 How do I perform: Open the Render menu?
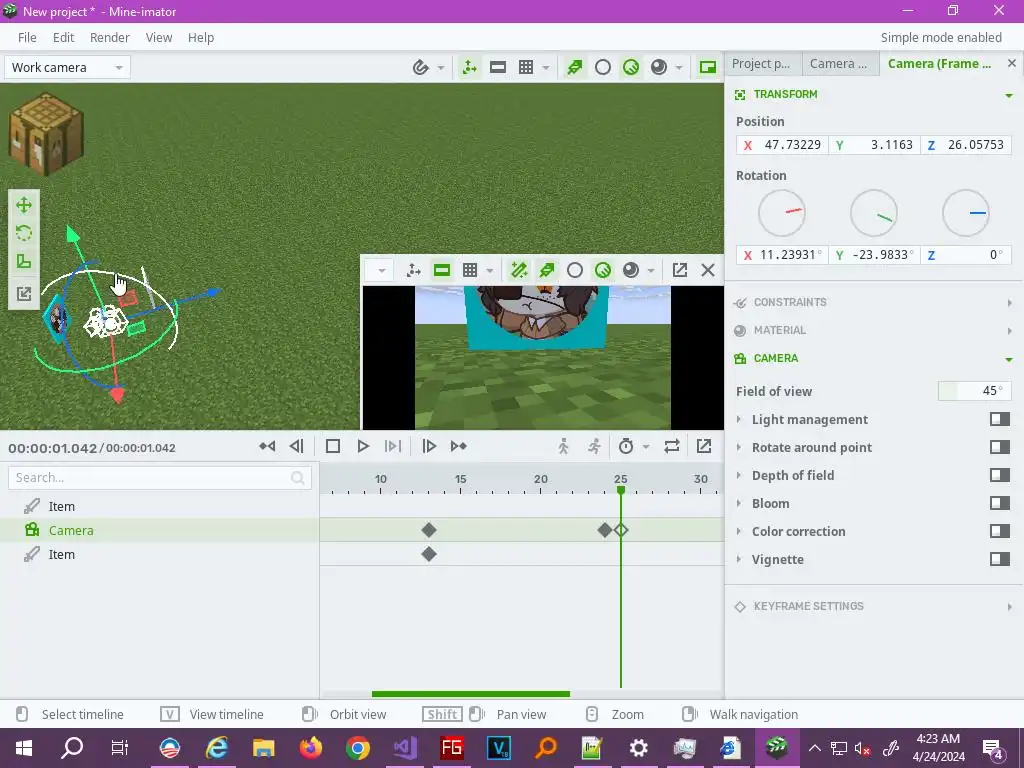coord(110,38)
